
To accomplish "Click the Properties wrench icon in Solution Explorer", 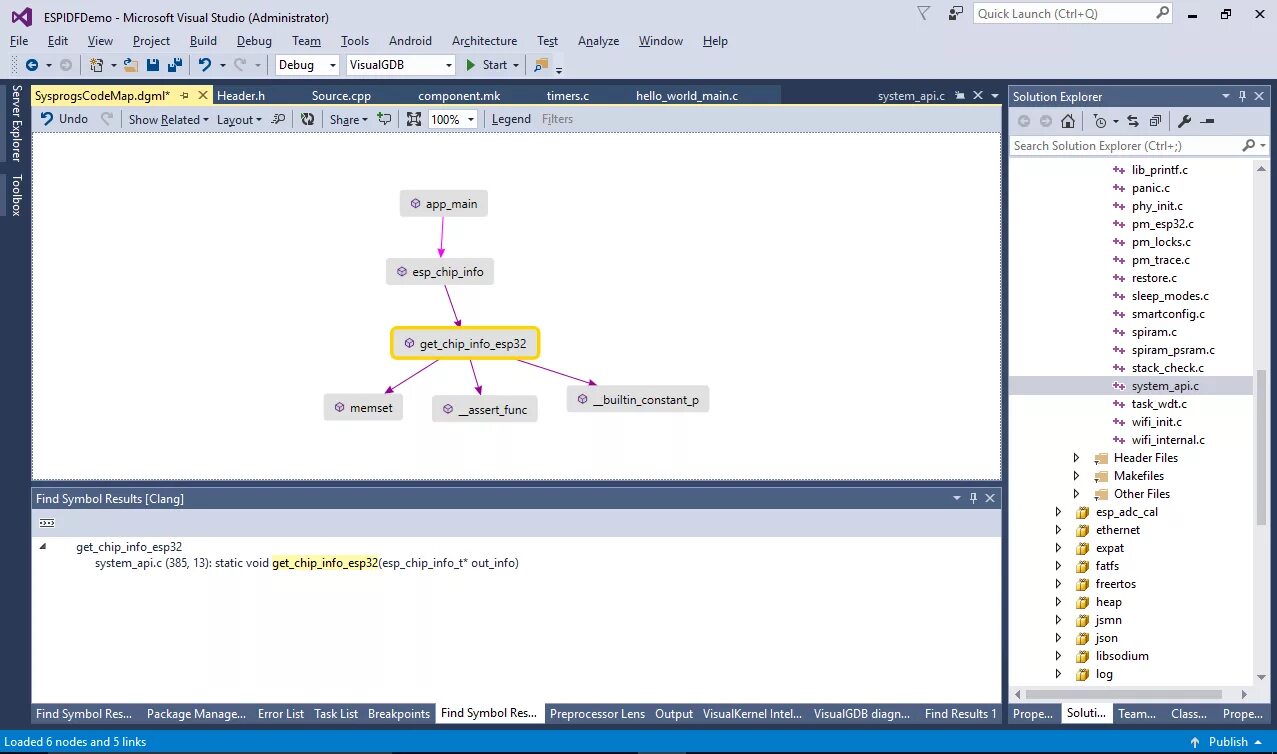I will pos(1185,121).
